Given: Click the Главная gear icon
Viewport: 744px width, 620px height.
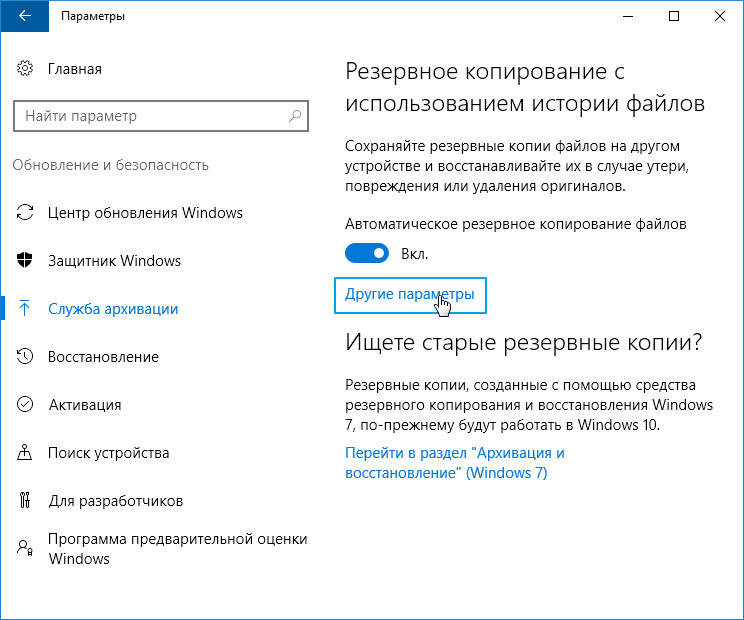Looking at the screenshot, I should click(x=25, y=69).
